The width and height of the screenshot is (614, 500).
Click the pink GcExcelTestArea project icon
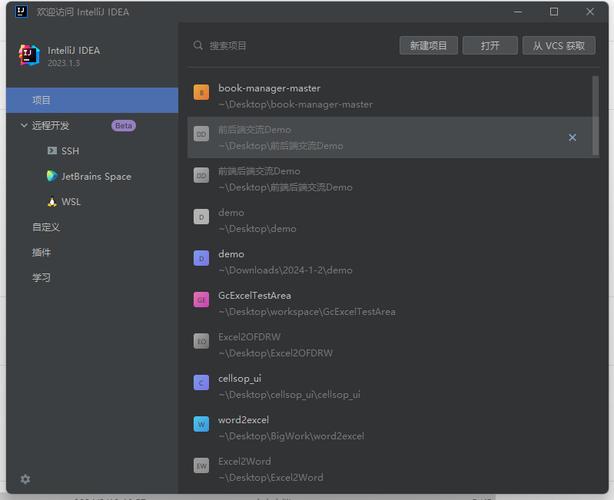(x=201, y=300)
